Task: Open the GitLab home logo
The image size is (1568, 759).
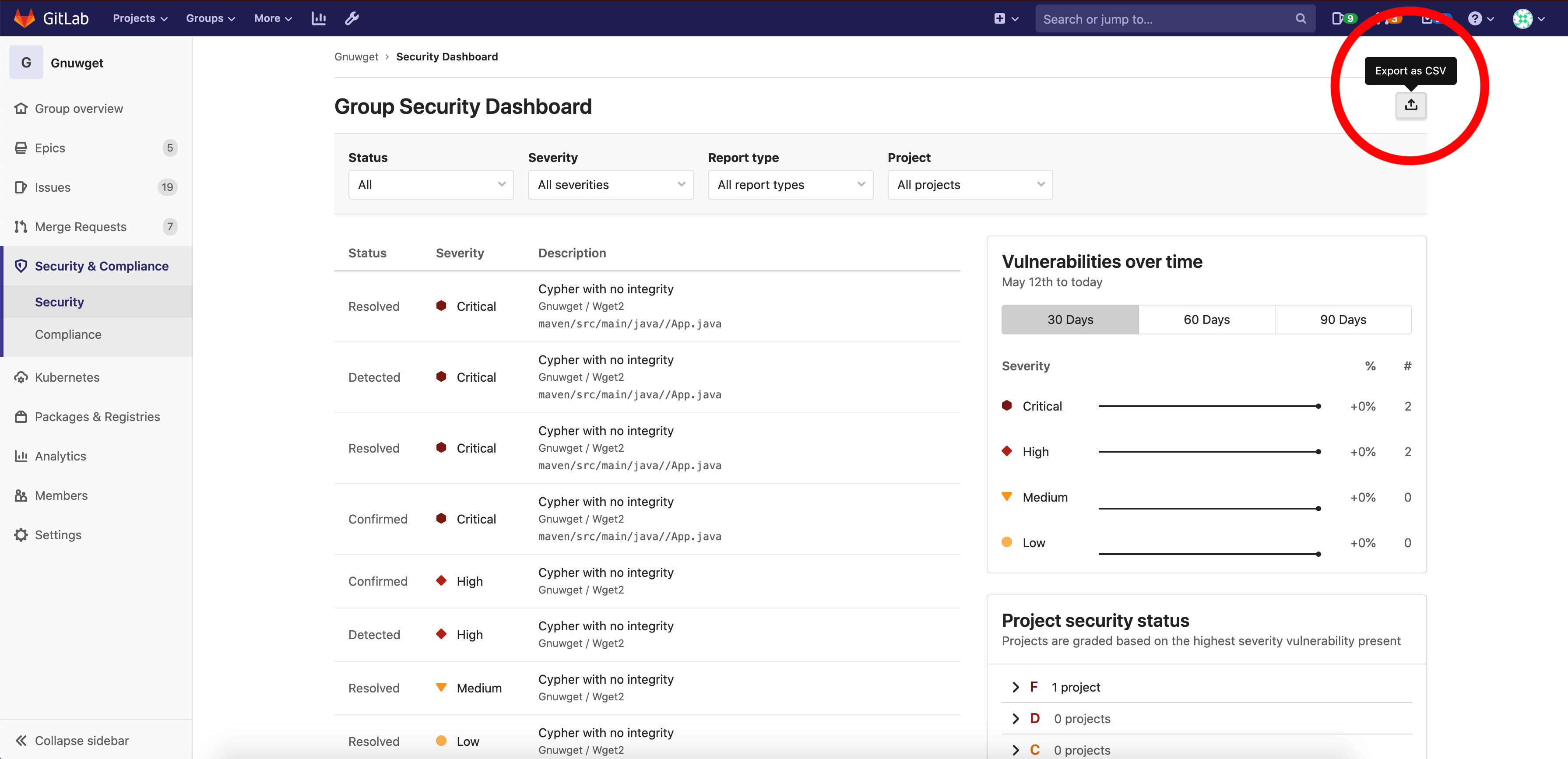Action: [25, 18]
